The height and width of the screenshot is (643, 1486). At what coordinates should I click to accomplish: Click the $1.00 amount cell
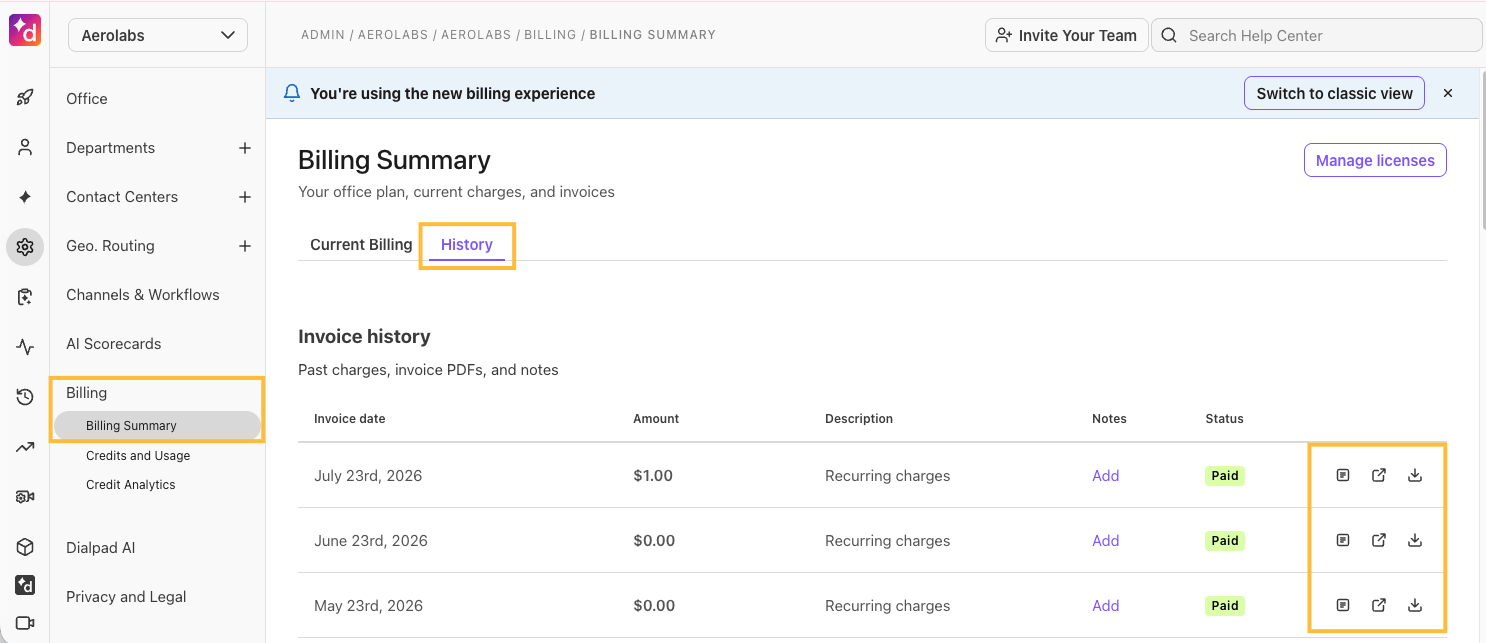[653, 475]
